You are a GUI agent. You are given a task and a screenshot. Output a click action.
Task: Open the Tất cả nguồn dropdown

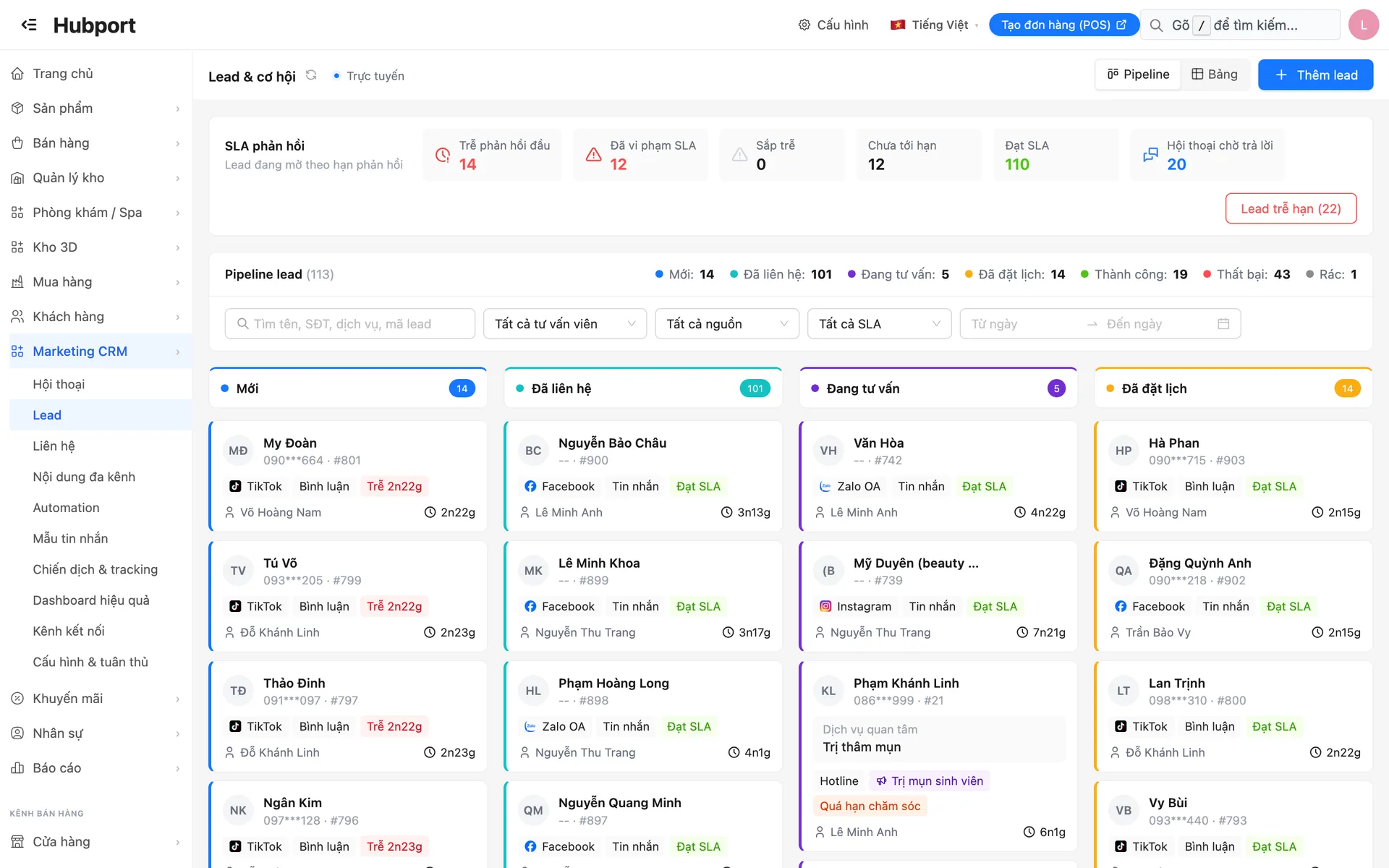726,323
